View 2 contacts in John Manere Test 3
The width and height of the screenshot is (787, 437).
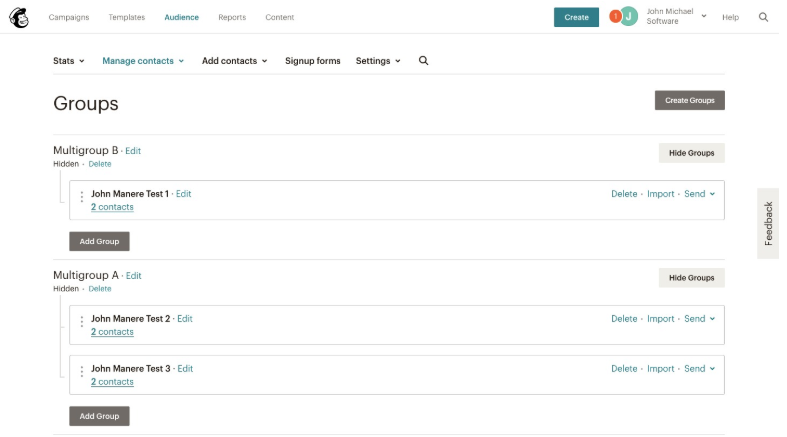pyautogui.click(x=112, y=382)
